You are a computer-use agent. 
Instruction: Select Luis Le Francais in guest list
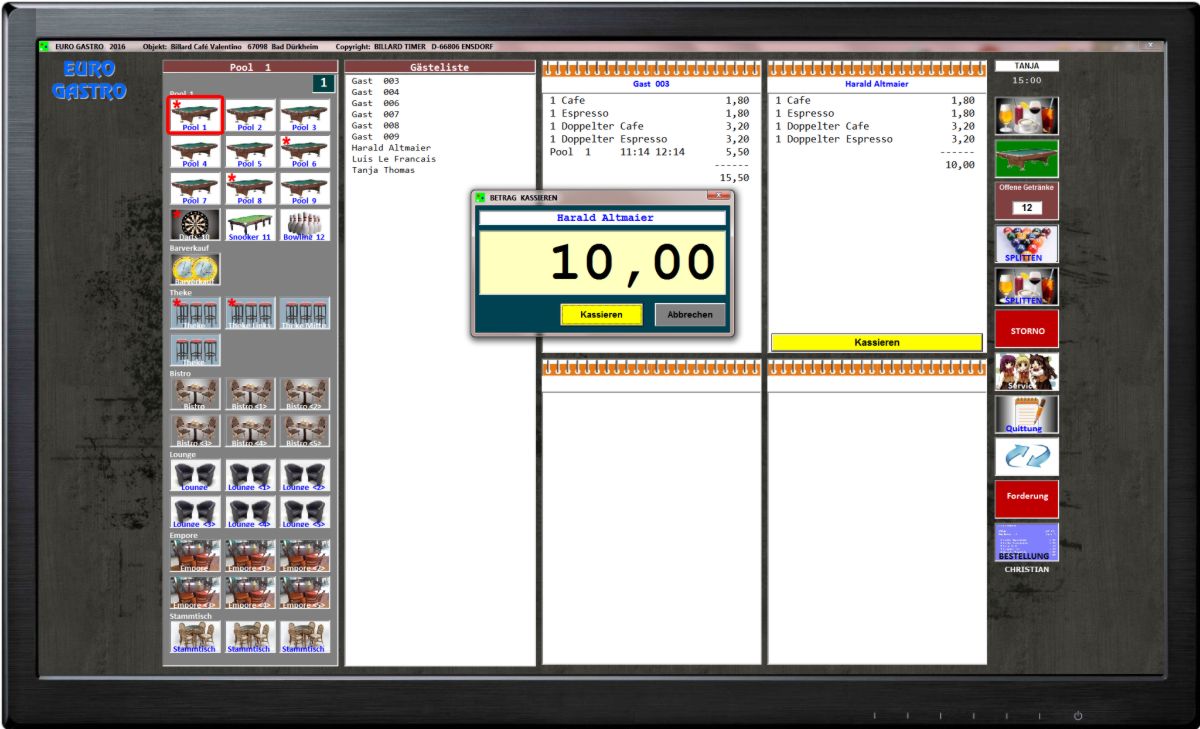[x=393, y=159]
